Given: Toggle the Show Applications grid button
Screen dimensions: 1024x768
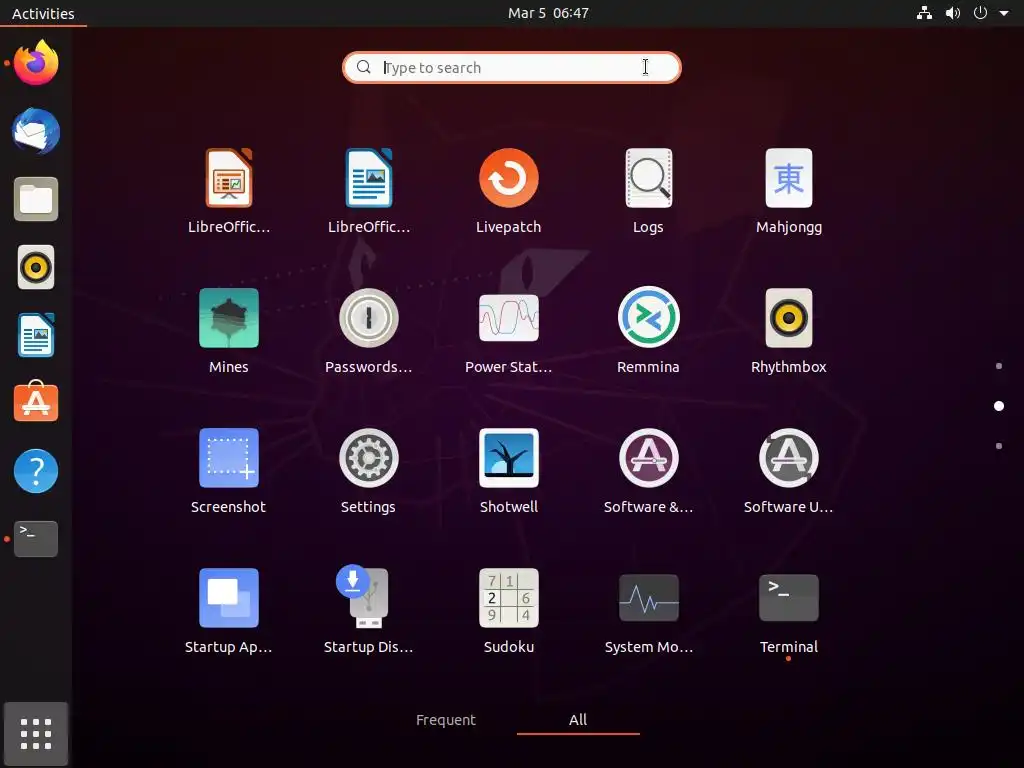Looking at the screenshot, I should tap(36, 733).
